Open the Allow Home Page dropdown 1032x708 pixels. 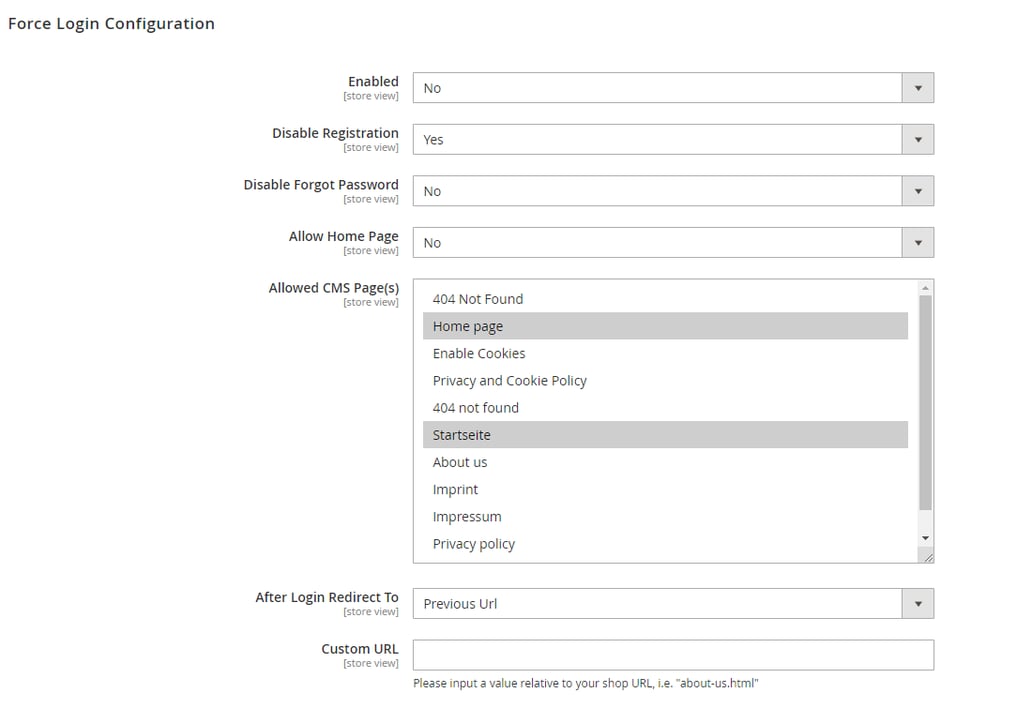click(x=917, y=242)
